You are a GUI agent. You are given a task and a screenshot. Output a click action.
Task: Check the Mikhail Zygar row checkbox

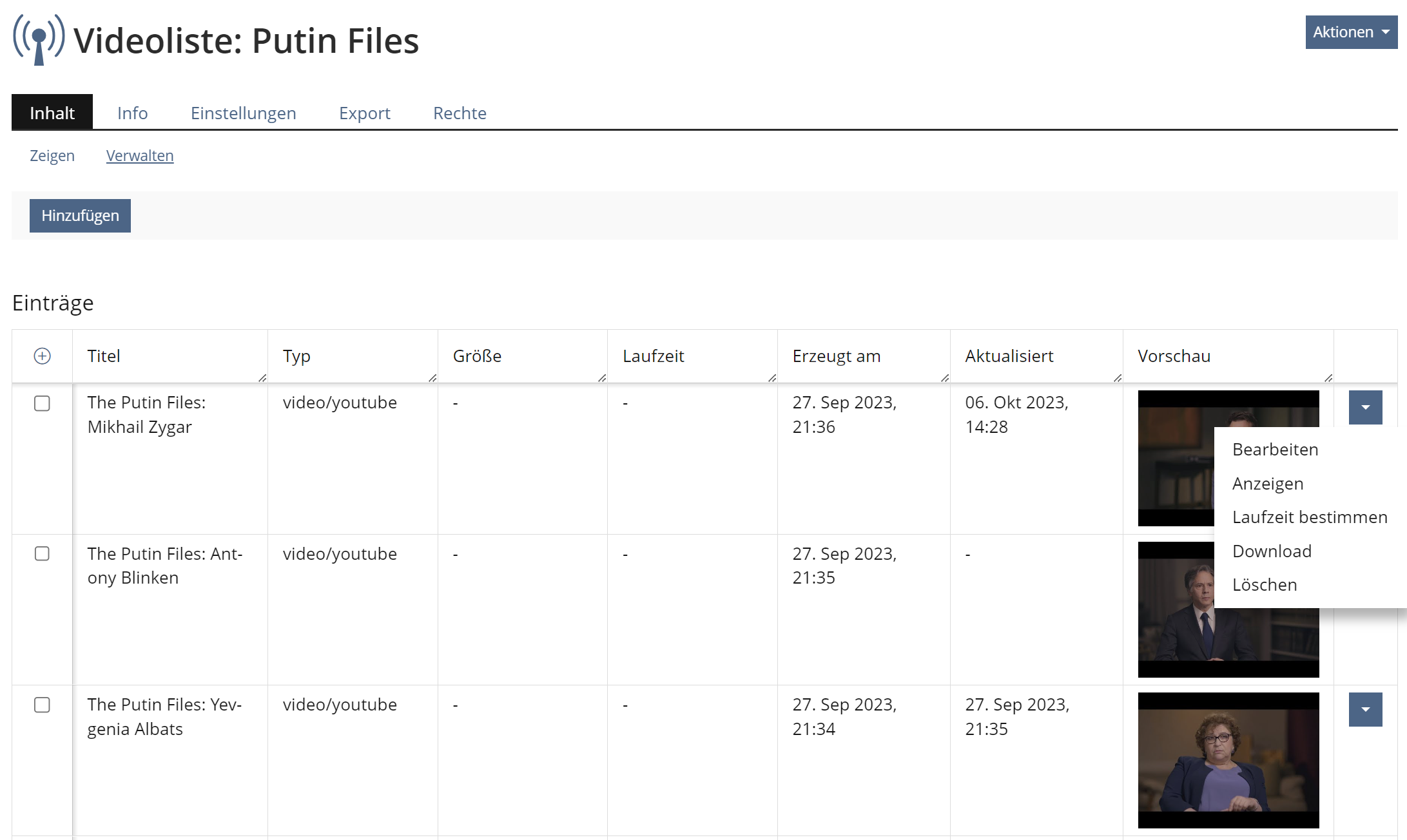pyautogui.click(x=42, y=403)
